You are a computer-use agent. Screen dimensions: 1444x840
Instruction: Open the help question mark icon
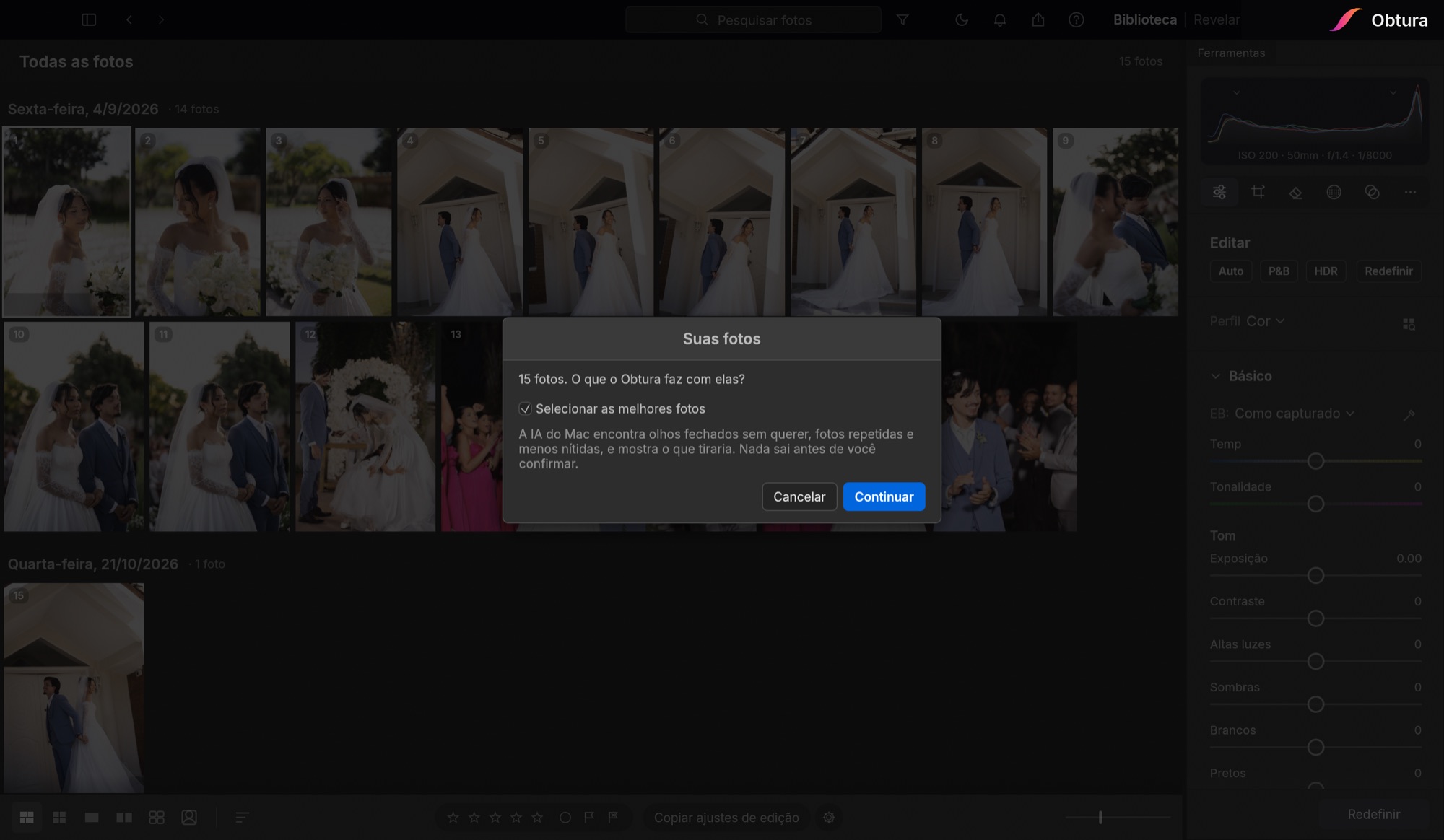point(1077,19)
